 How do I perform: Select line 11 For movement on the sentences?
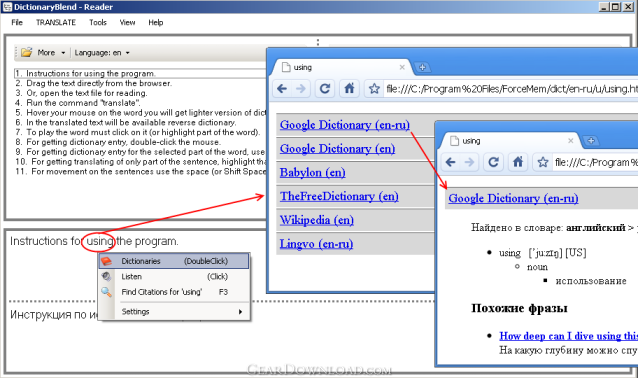coord(140,171)
